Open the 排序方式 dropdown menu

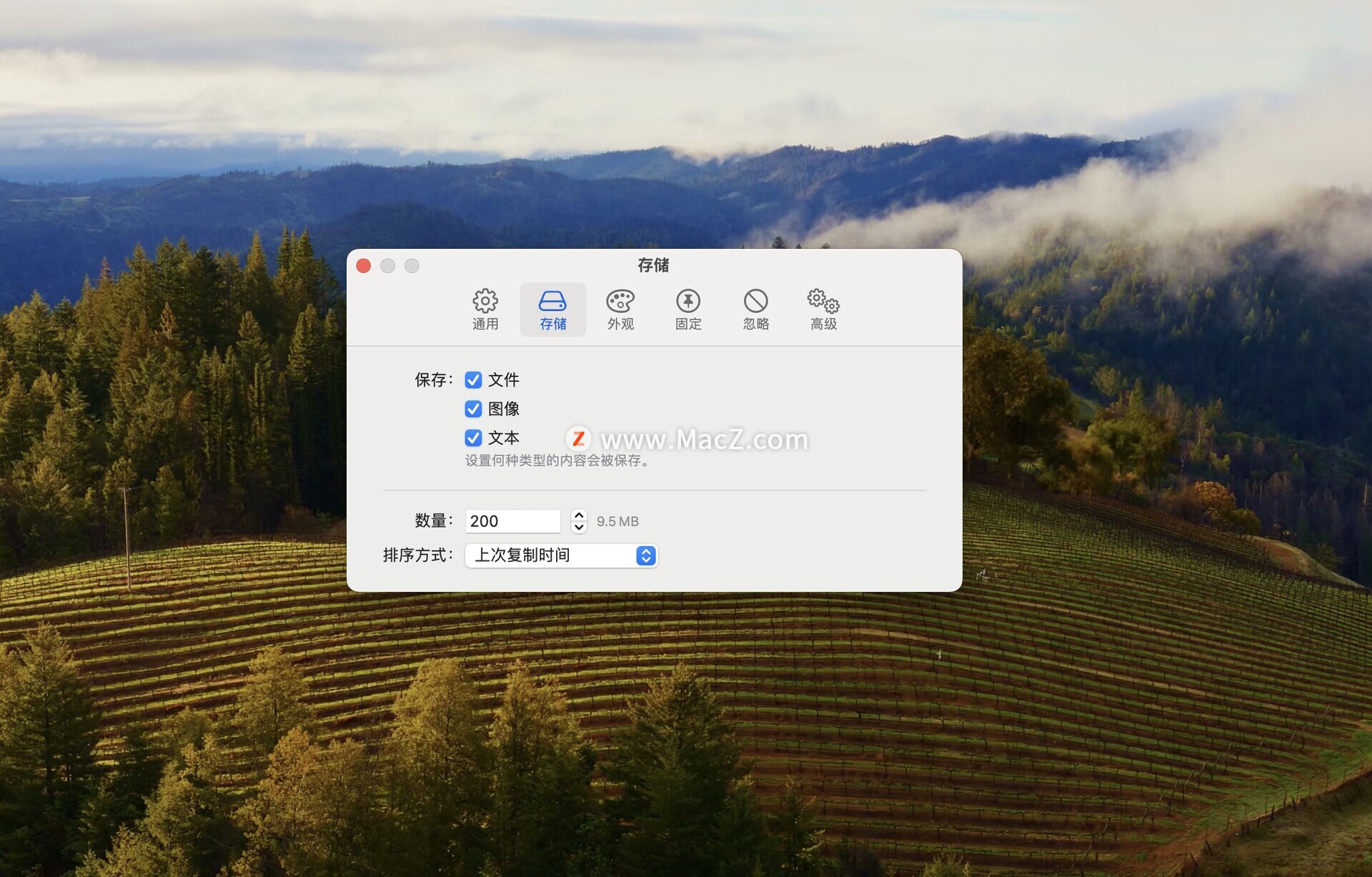point(561,555)
